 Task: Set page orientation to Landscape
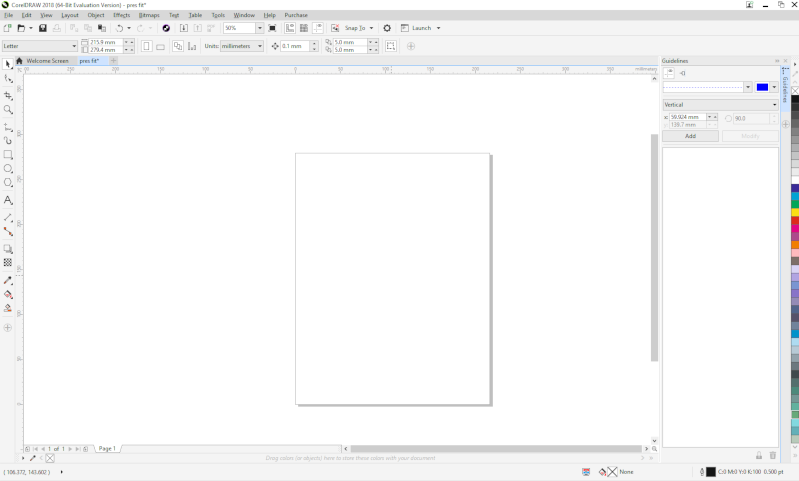point(160,46)
